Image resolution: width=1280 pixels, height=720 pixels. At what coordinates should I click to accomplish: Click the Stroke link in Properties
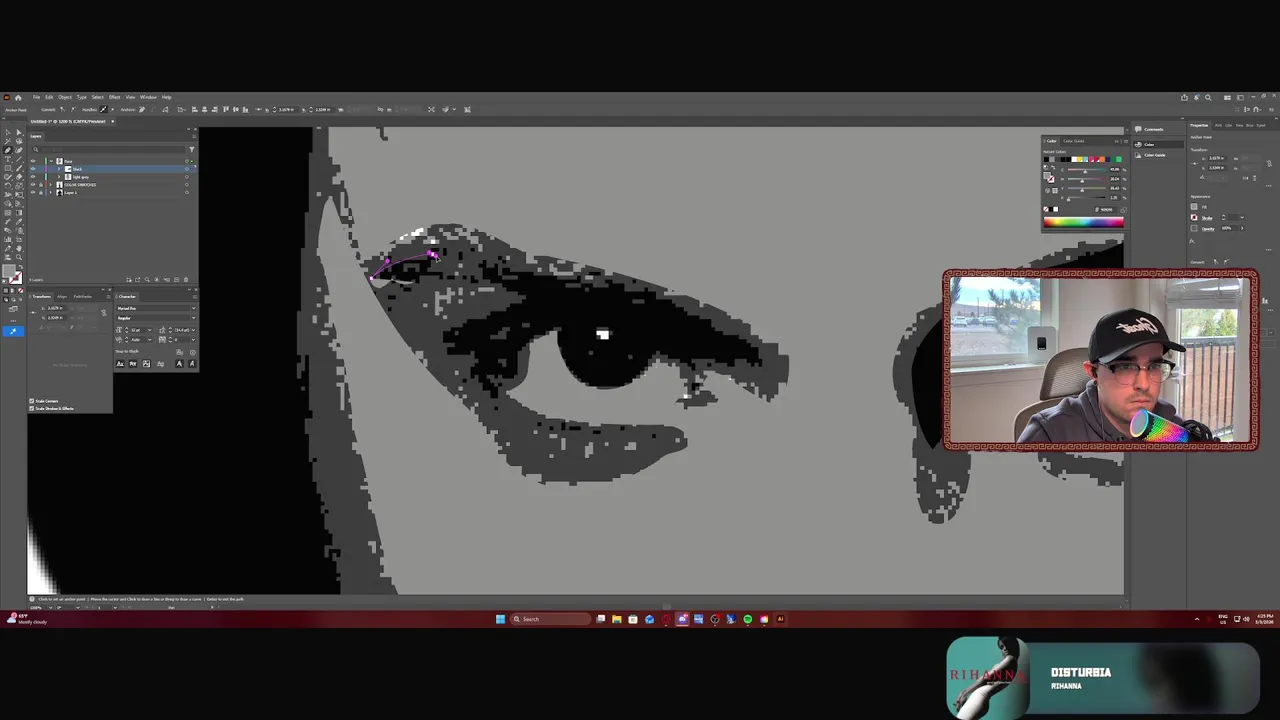1207,218
